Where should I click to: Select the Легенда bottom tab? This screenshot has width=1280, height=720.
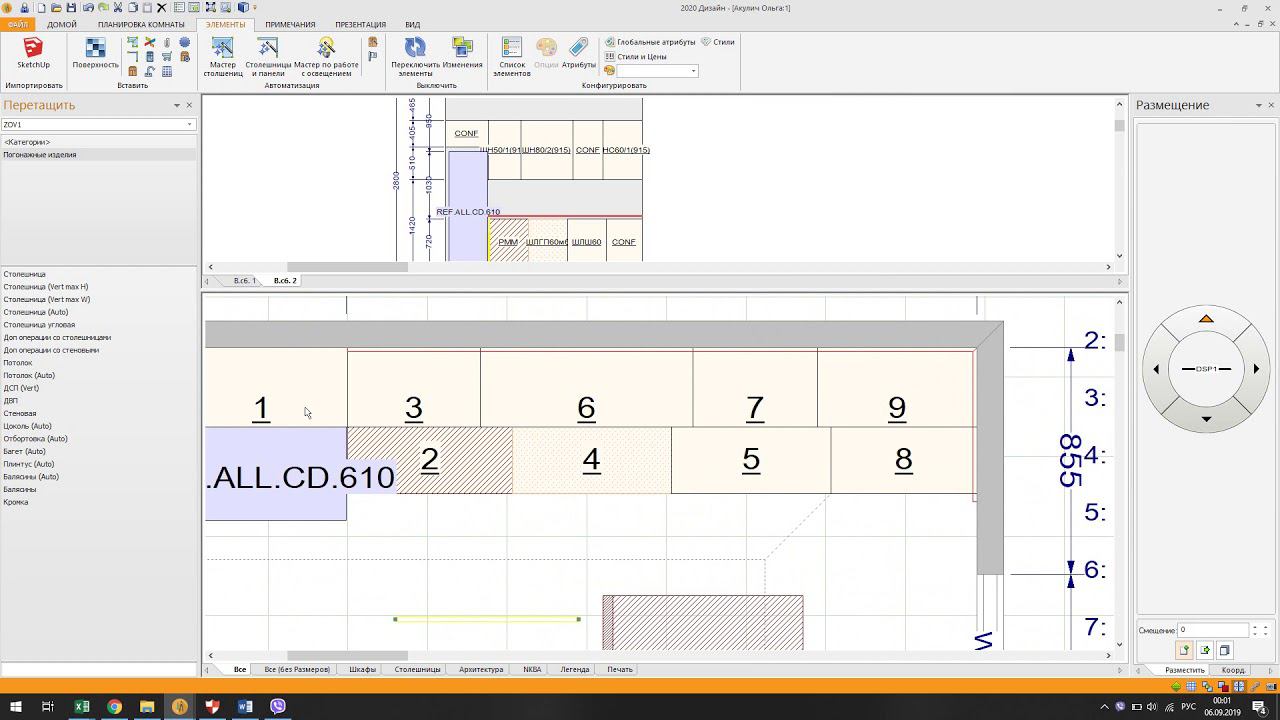(575, 669)
